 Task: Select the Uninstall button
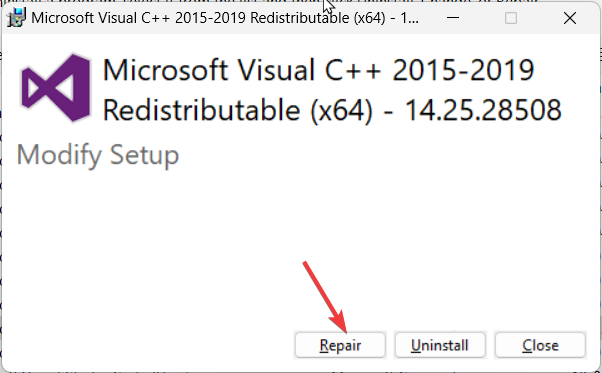tap(440, 345)
